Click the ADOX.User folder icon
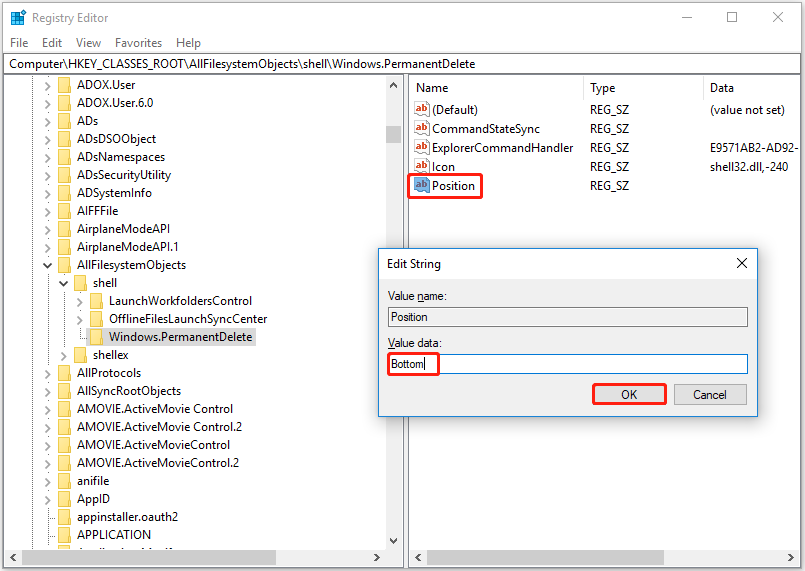 point(65,85)
